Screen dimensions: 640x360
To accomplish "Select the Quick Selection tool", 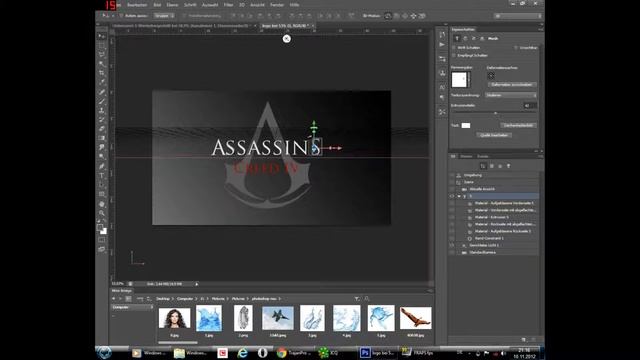I will pos(102,64).
